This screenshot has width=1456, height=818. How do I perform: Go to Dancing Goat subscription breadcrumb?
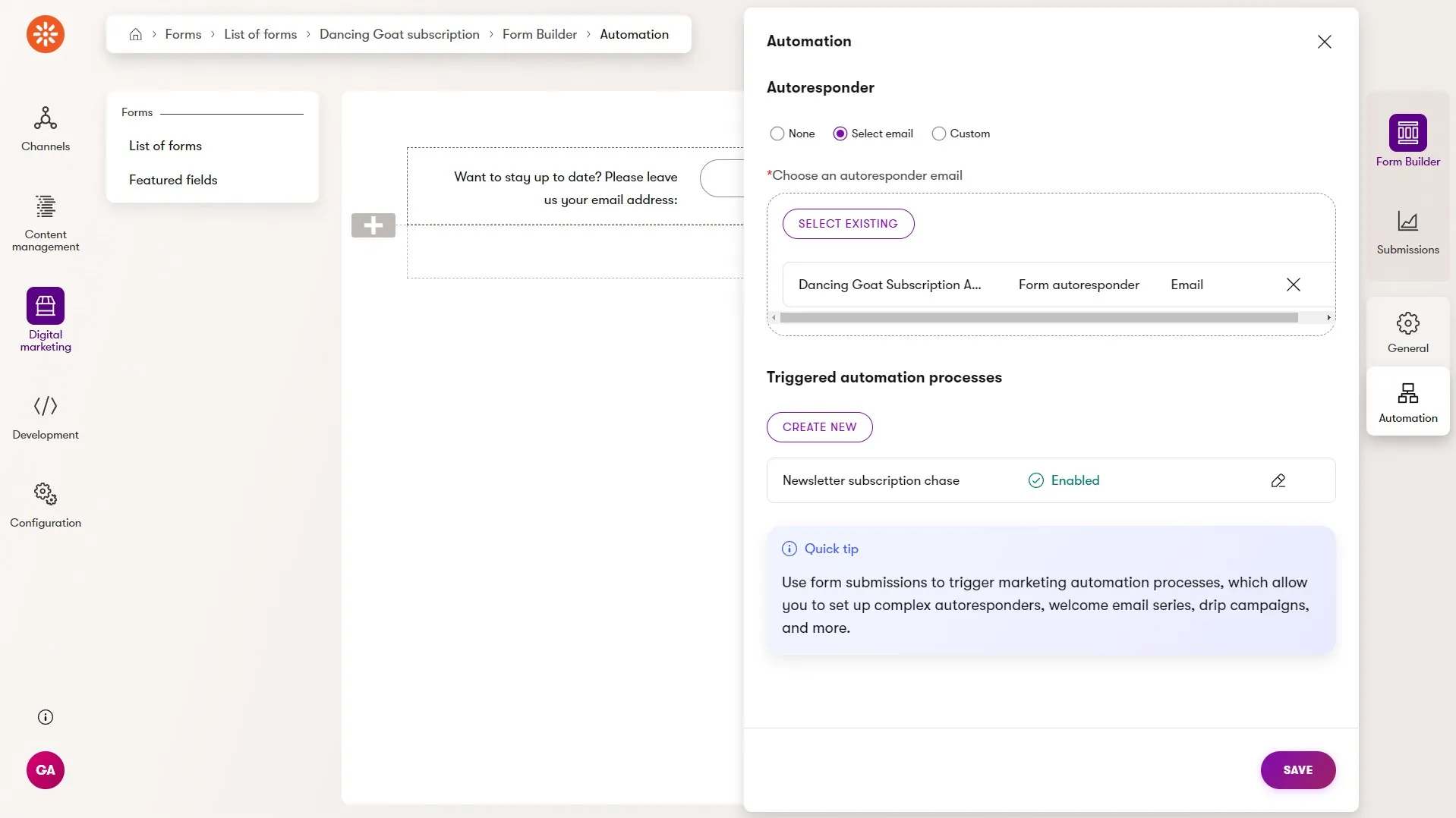pyautogui.click(x=399, y=34)
